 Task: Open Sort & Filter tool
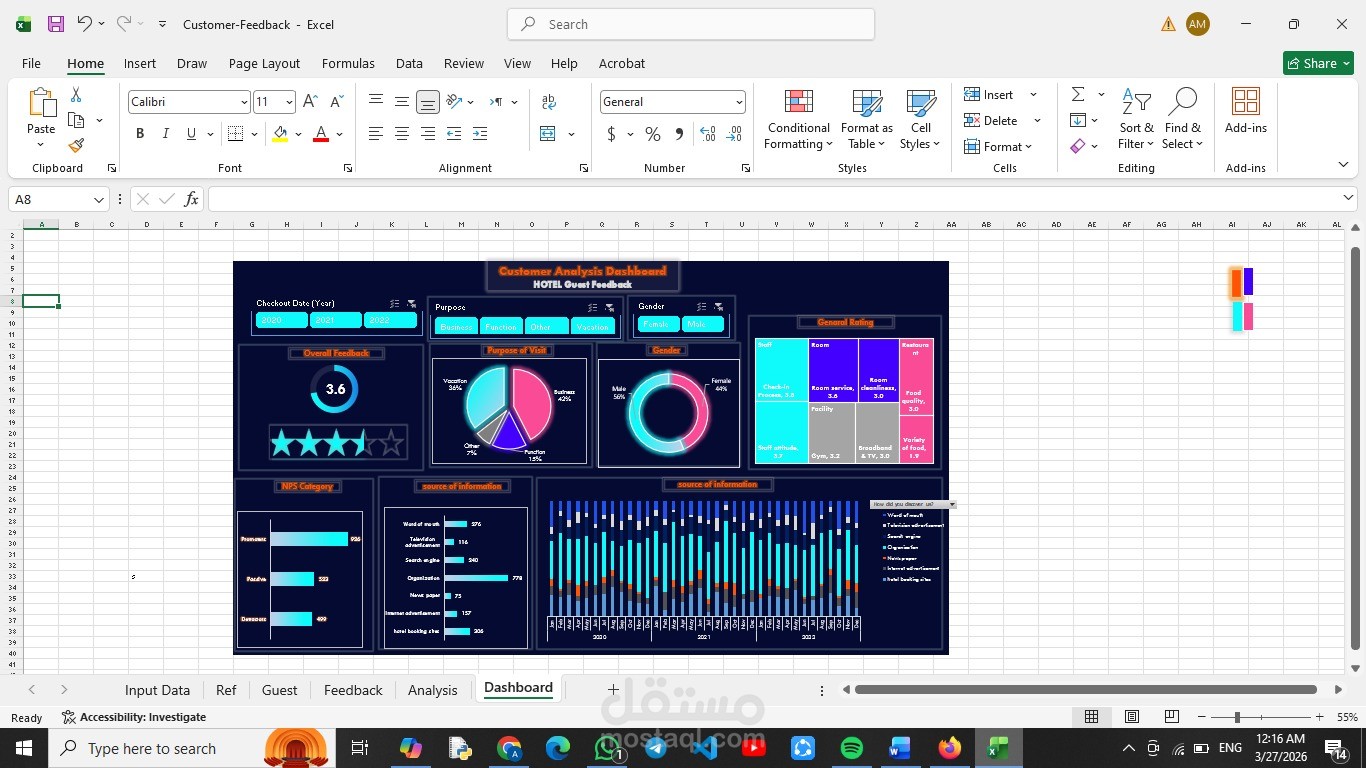(x=1136, y=120)
